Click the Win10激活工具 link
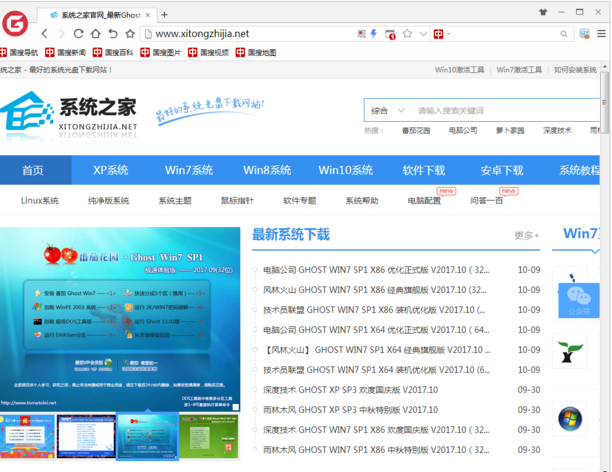The height and width of the screenshot is (472, 612). 459,70
